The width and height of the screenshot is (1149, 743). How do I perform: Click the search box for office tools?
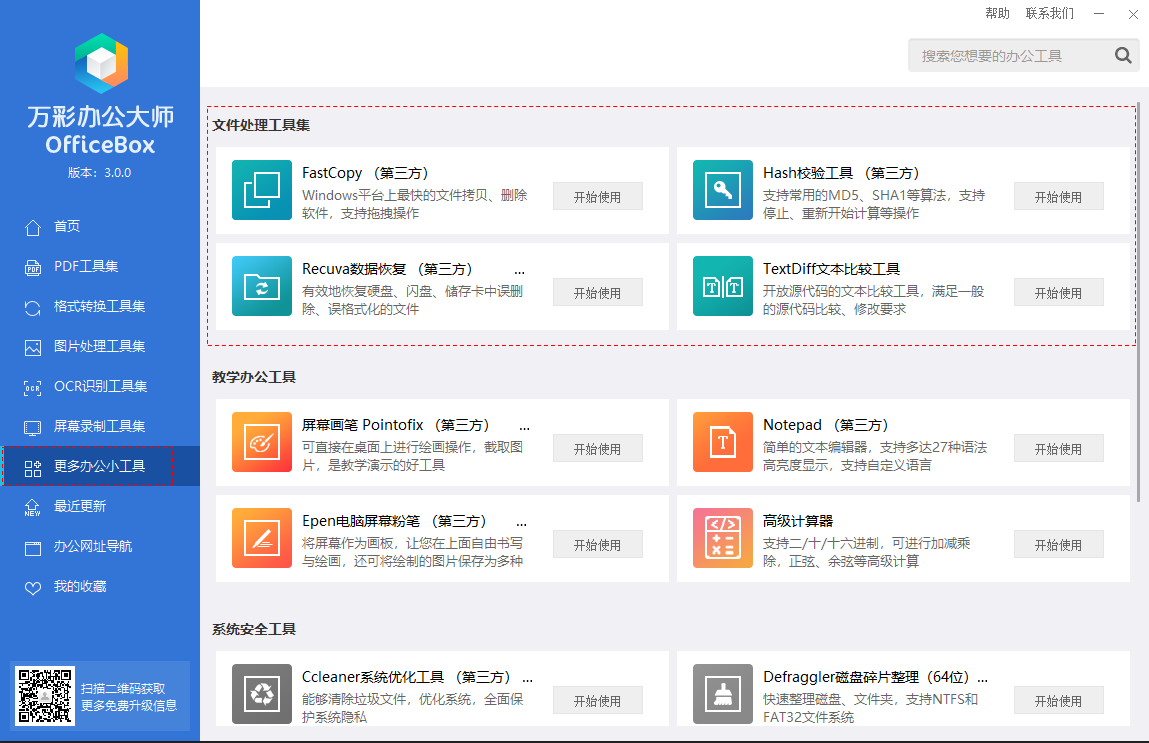tap(1008, 56)
